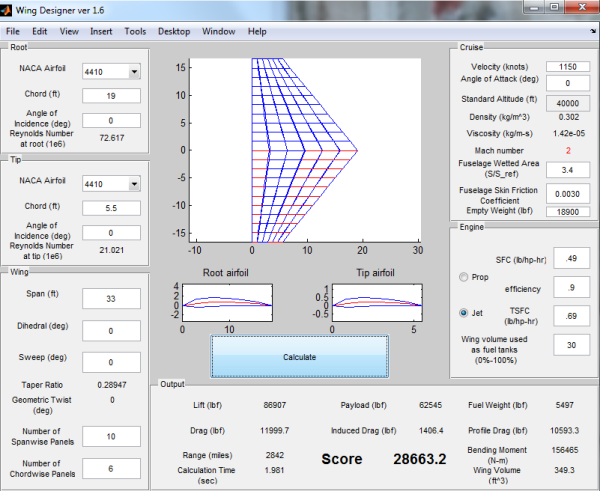Click the Root Chord input field
Viewport: 600px width, 491px height.
tap(113, 96)
